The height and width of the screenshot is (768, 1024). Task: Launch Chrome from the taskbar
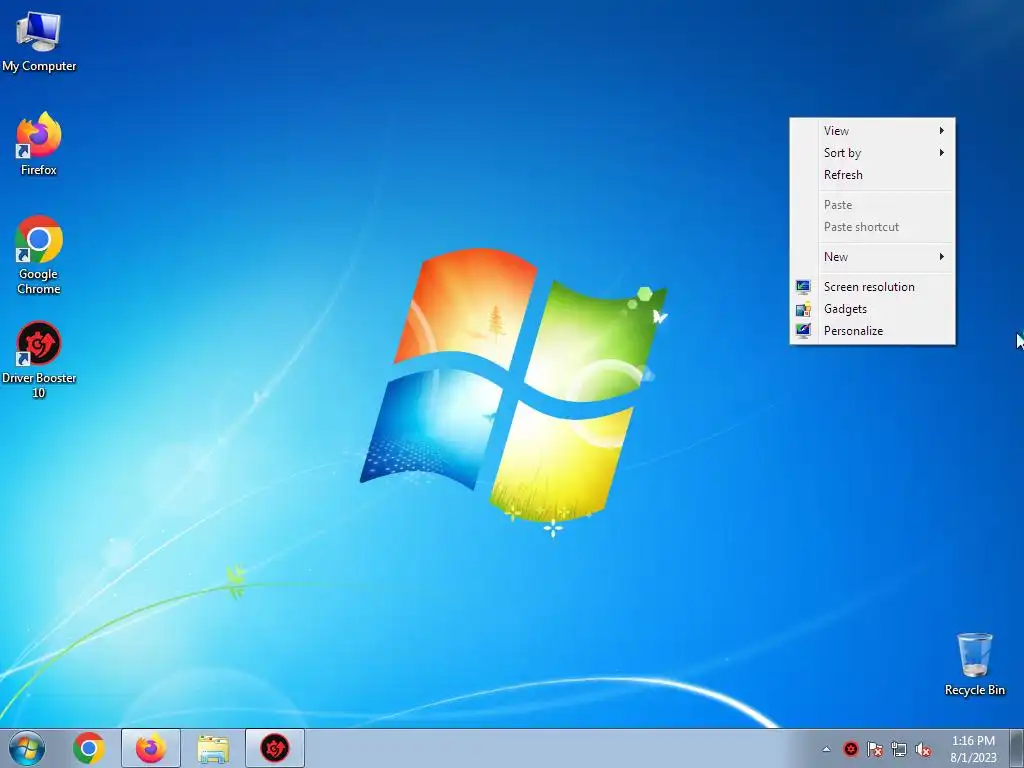tap(89, 748)
